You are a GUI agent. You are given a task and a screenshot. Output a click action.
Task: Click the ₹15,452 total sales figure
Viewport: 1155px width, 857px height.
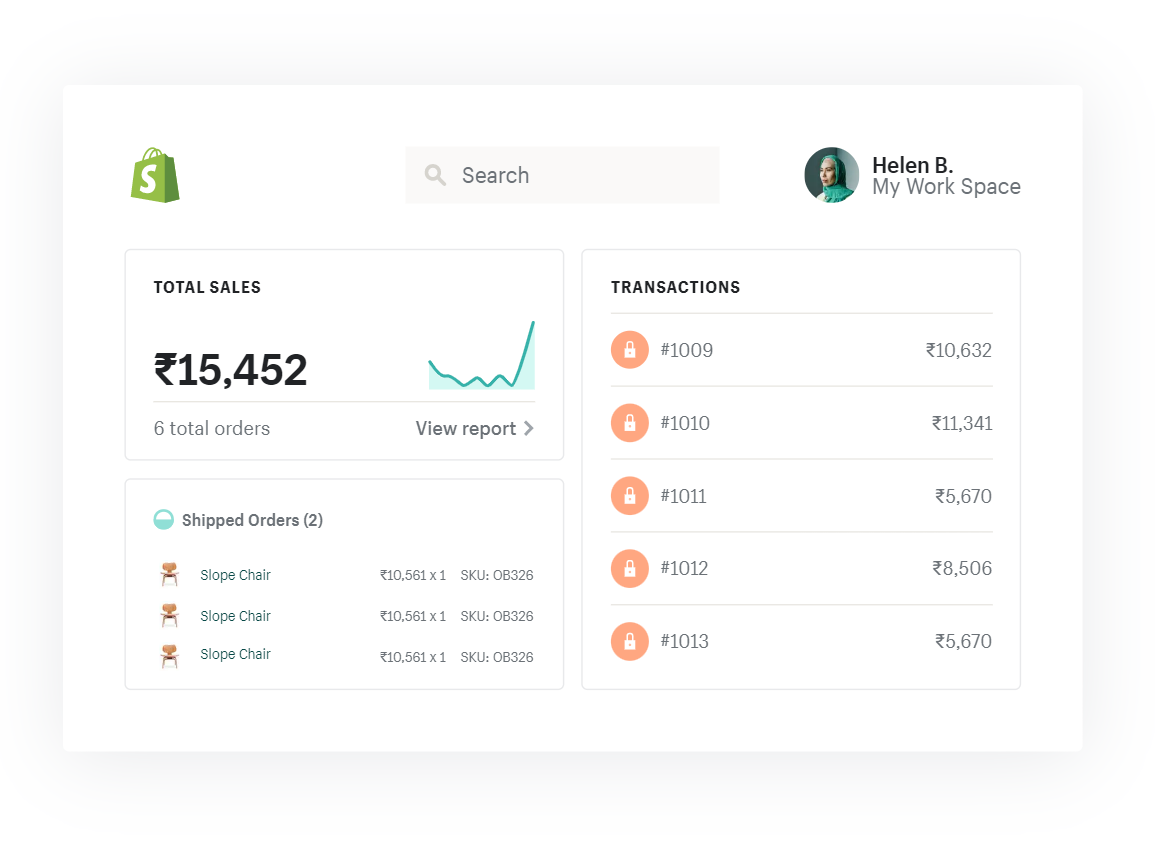pyautogui.click(x=231, y=370)
